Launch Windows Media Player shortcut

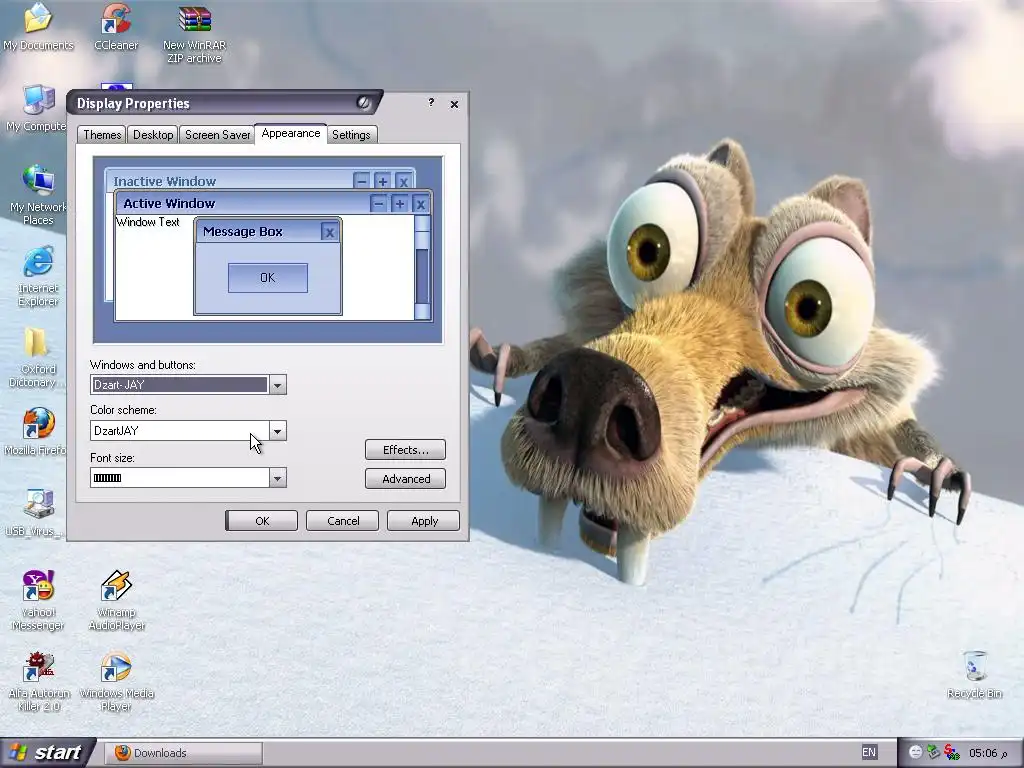pyautogui.click(x=116, y=680)
